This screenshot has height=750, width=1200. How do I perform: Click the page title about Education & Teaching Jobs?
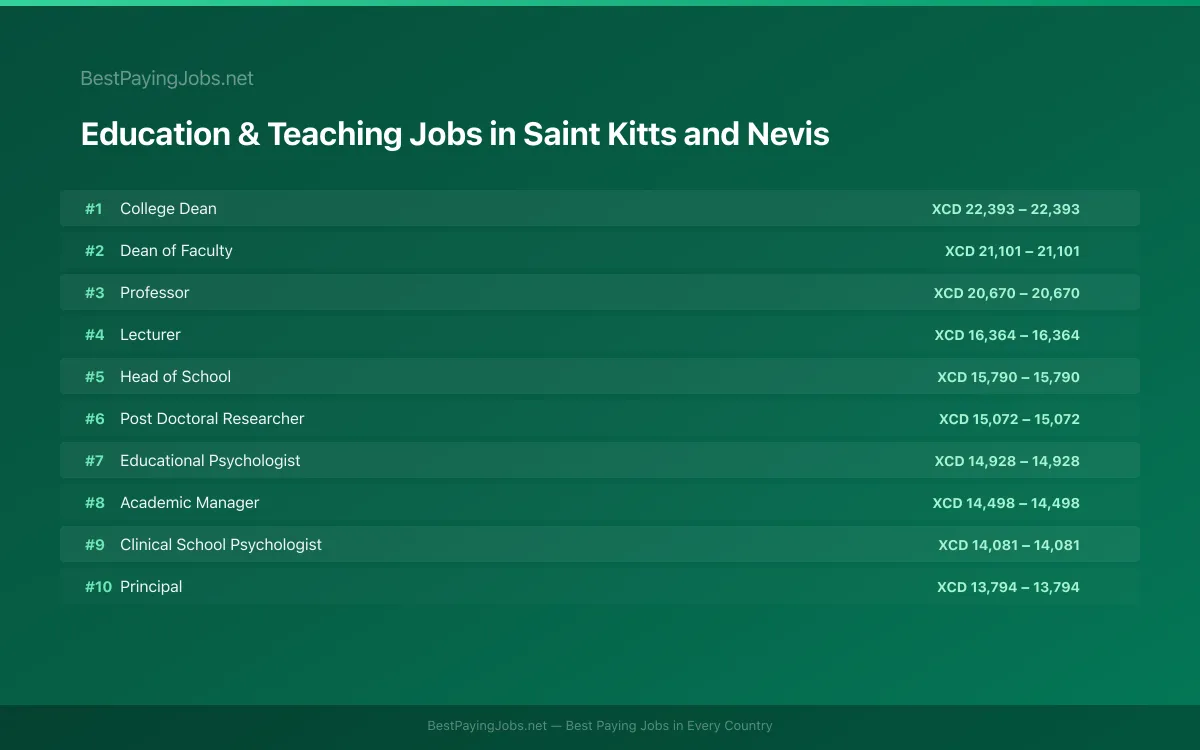pos(455,134)
